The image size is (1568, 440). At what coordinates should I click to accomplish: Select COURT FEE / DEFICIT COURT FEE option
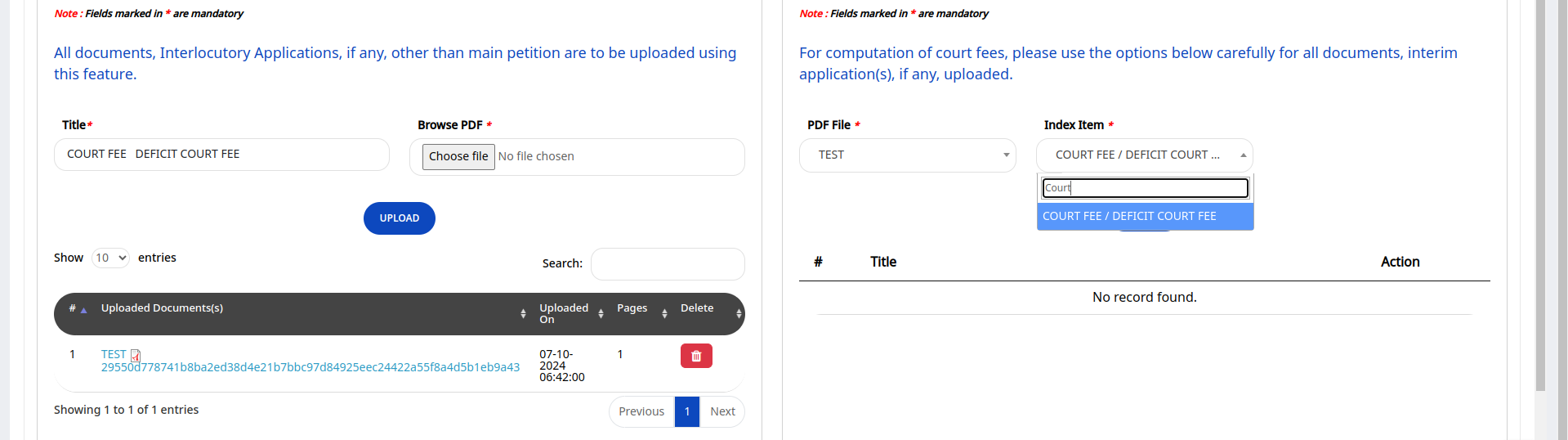coord(1144,216)
